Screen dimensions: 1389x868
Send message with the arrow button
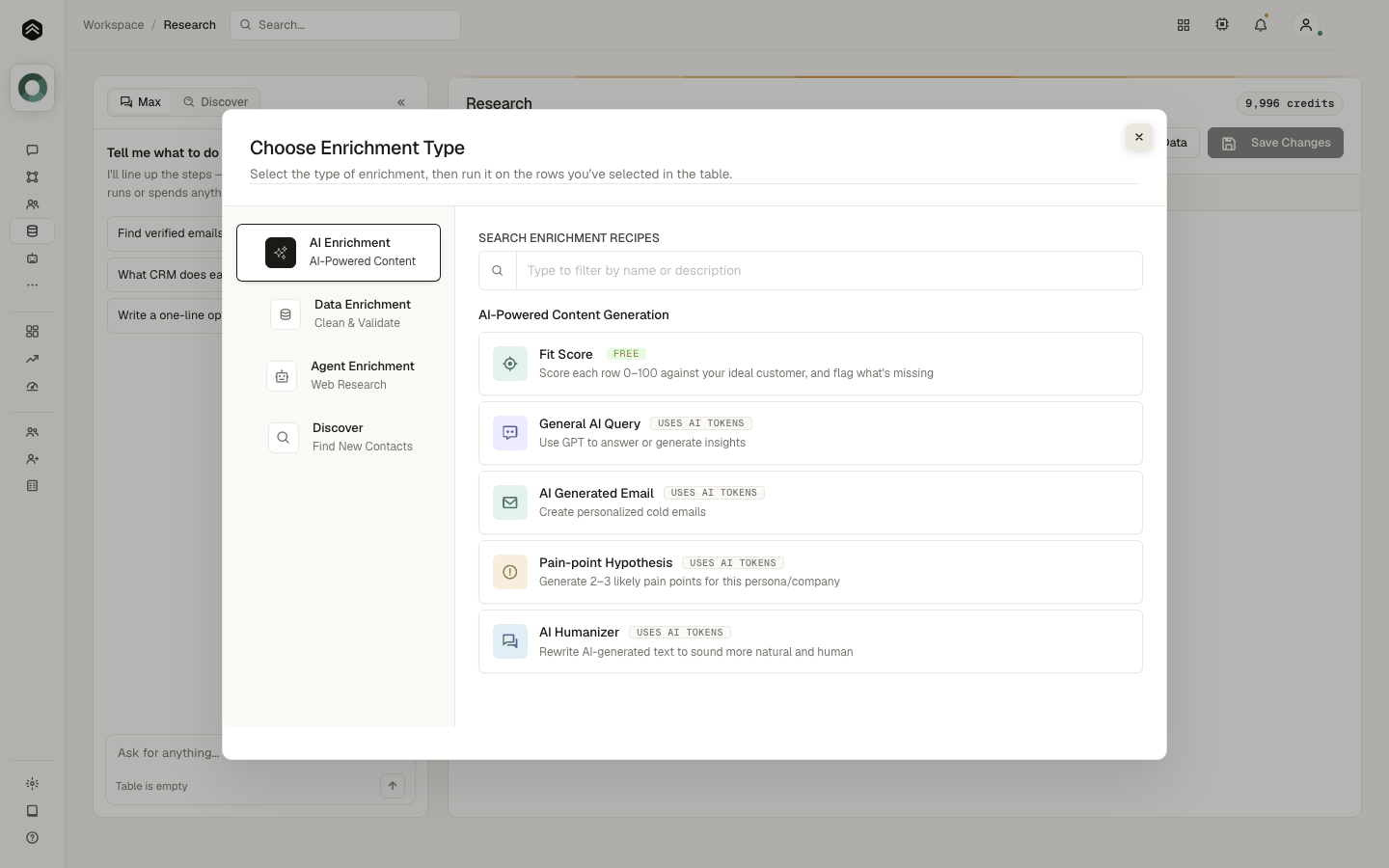point(393,786)
